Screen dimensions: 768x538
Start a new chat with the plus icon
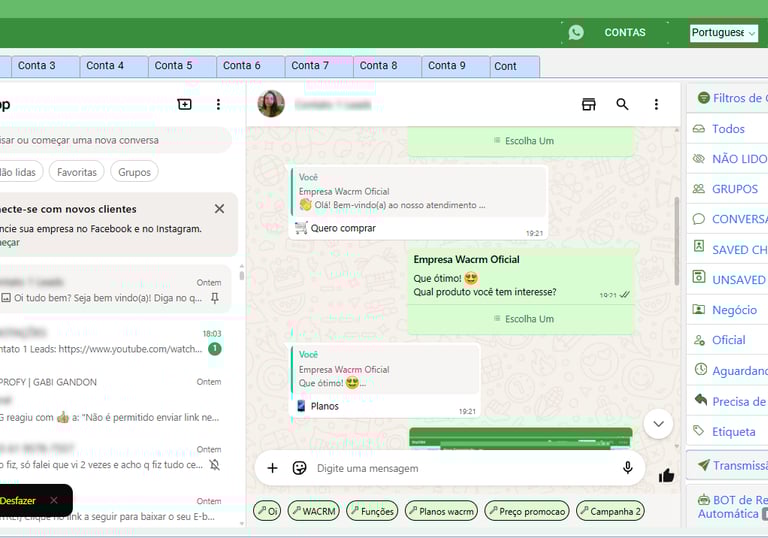pos(185,104)
